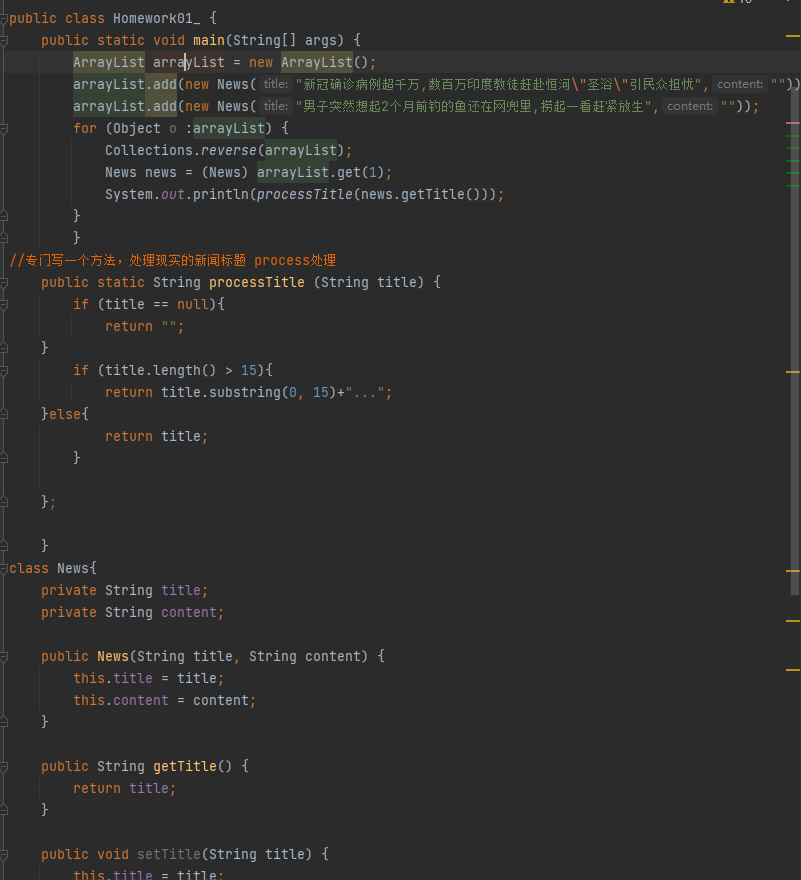Fold the if title == null block
This screenshot has width=801, height=880.
click(x=4, y=305)
